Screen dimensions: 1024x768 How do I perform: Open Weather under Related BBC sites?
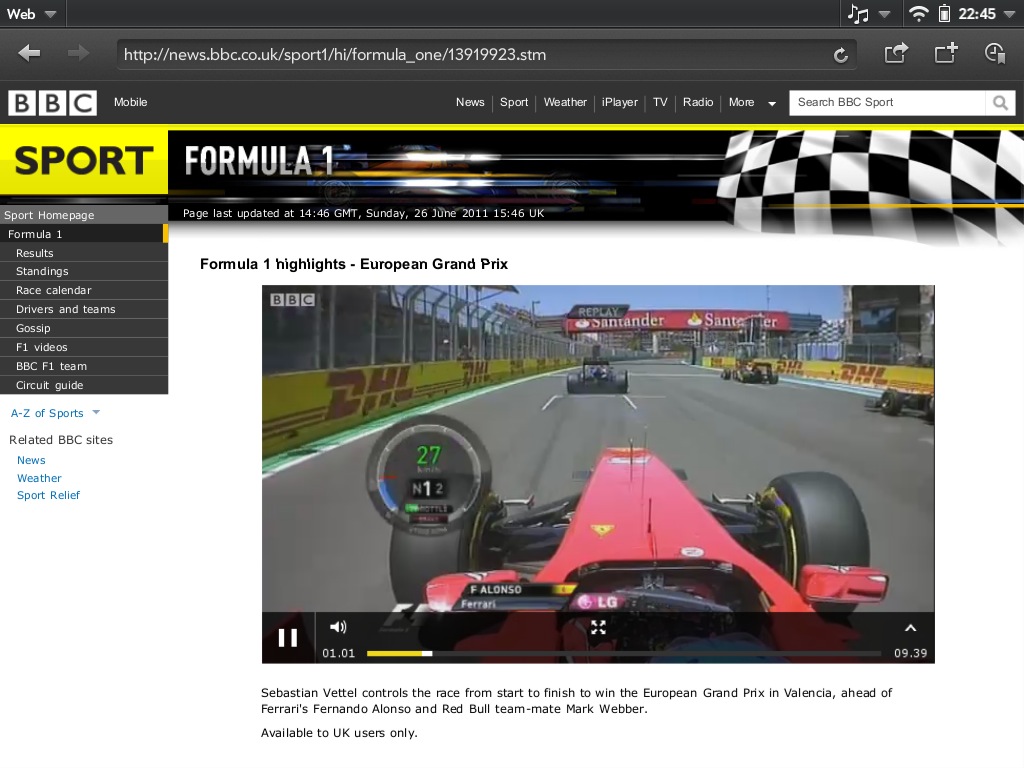[x=39, y=478]
